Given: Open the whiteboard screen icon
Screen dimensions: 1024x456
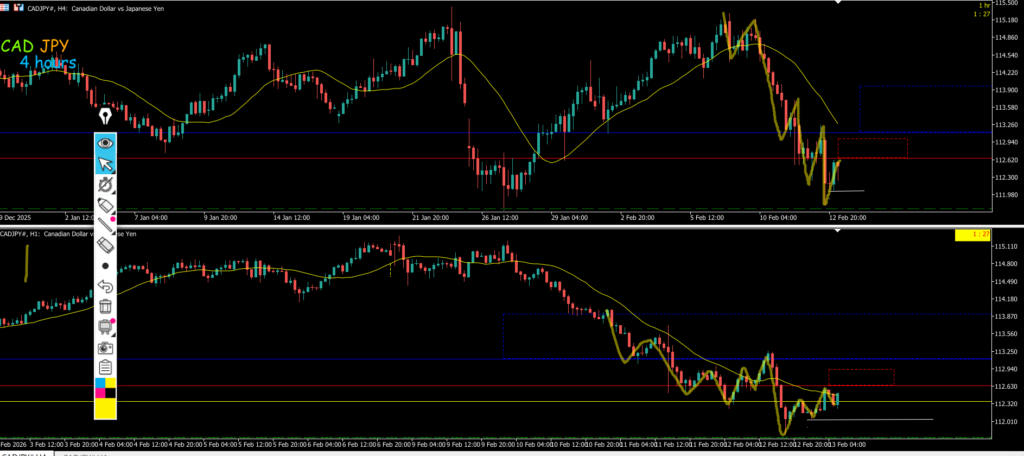Looking at the screenshot, I should [105, 326].
